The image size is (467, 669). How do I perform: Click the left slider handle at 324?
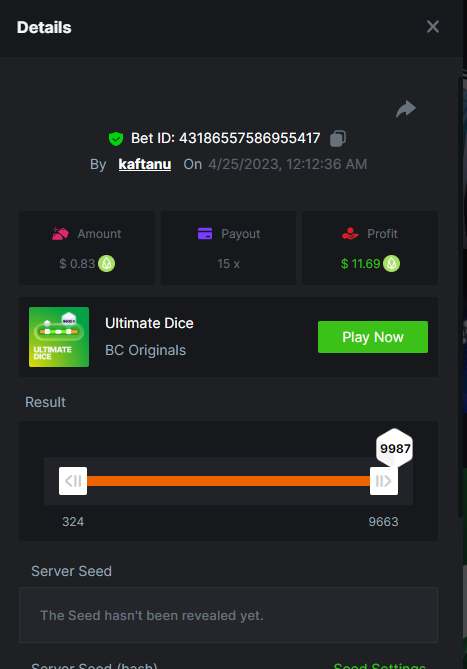[73, 481]
